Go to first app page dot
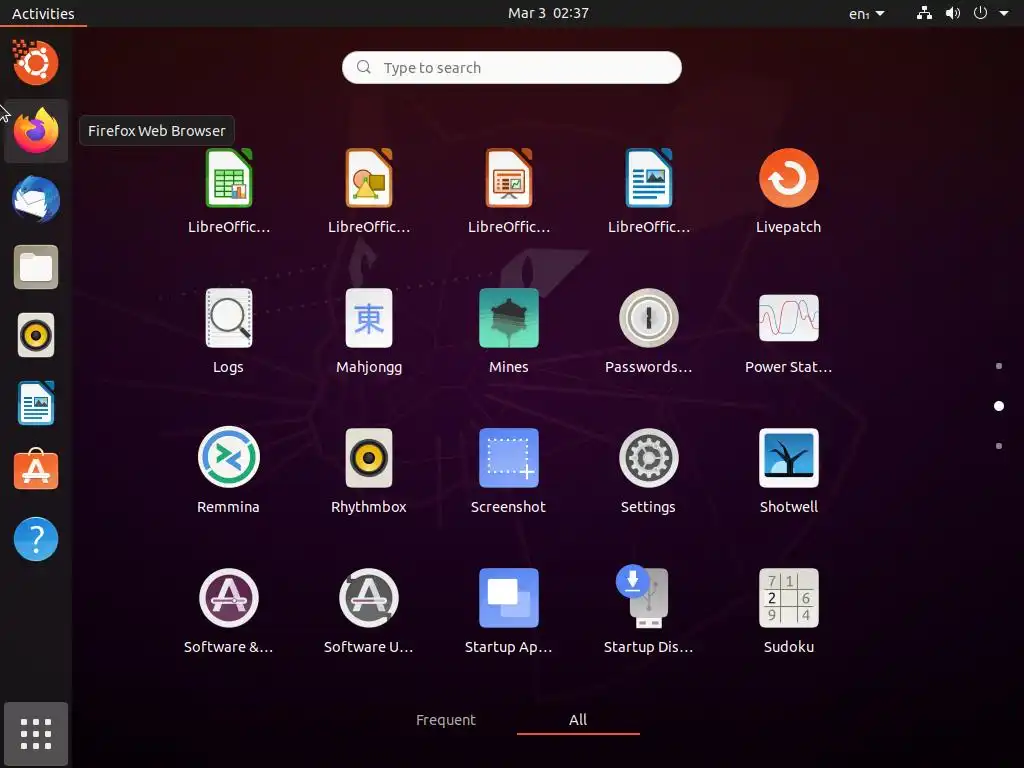 pos(999,366)
